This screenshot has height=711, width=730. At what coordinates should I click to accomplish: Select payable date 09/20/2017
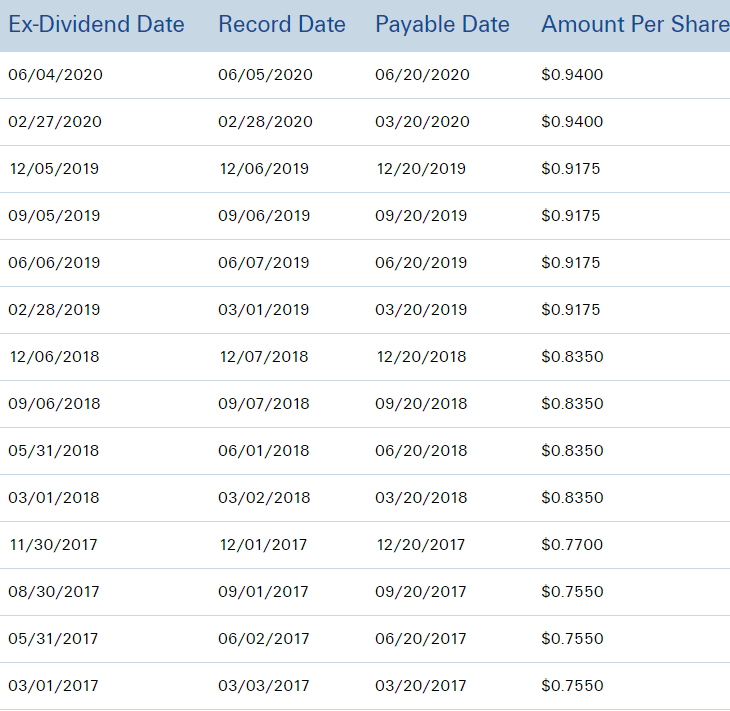[x=421, y=592]
